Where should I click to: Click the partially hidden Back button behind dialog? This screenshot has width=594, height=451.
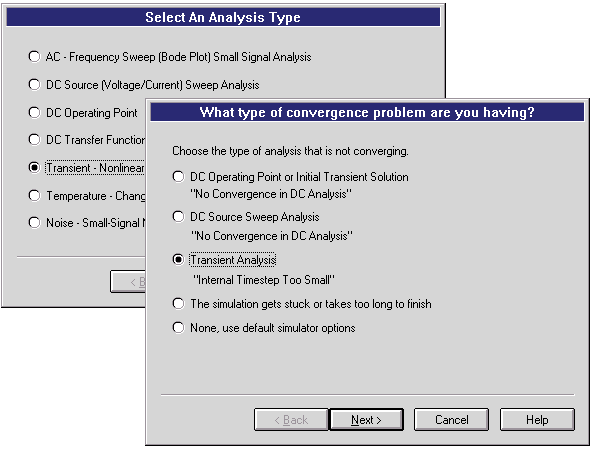pyautogui.click(x=128, y=281)
